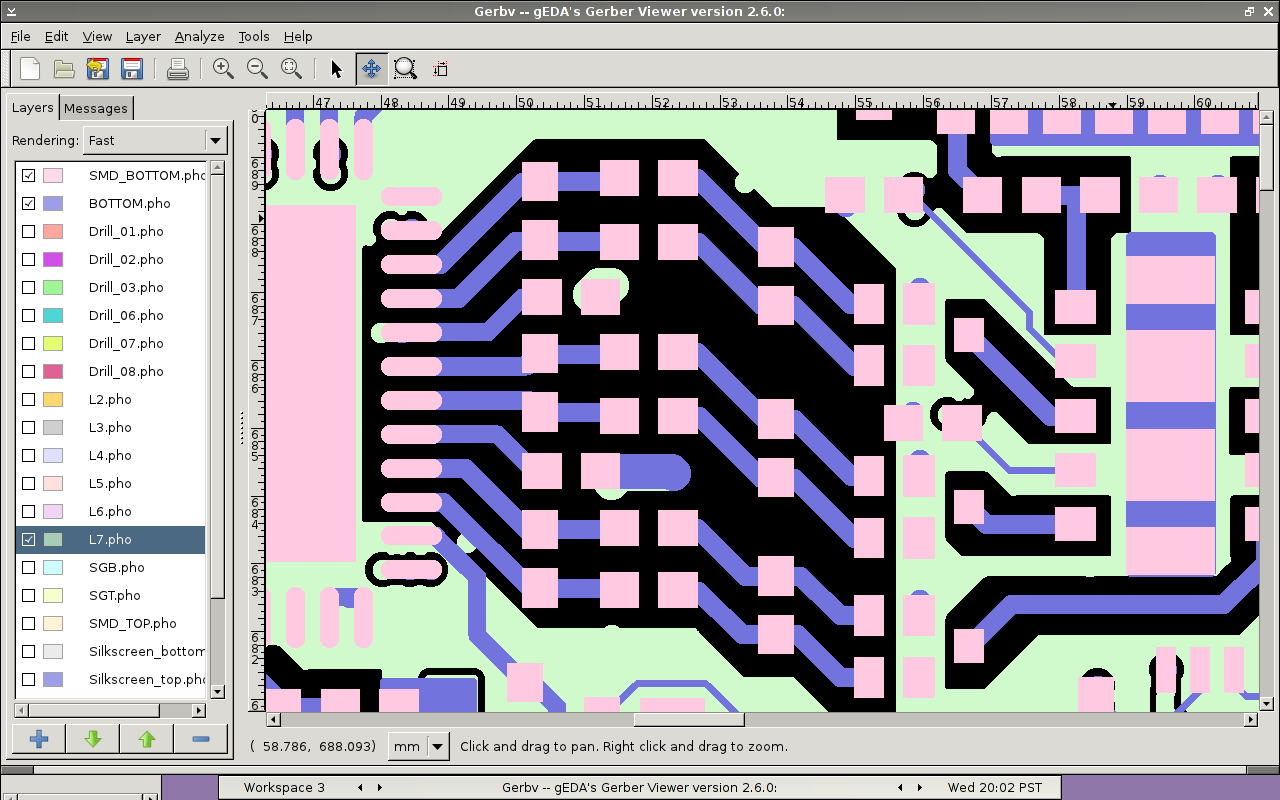Click the New project icon

(x=30, y=69)
